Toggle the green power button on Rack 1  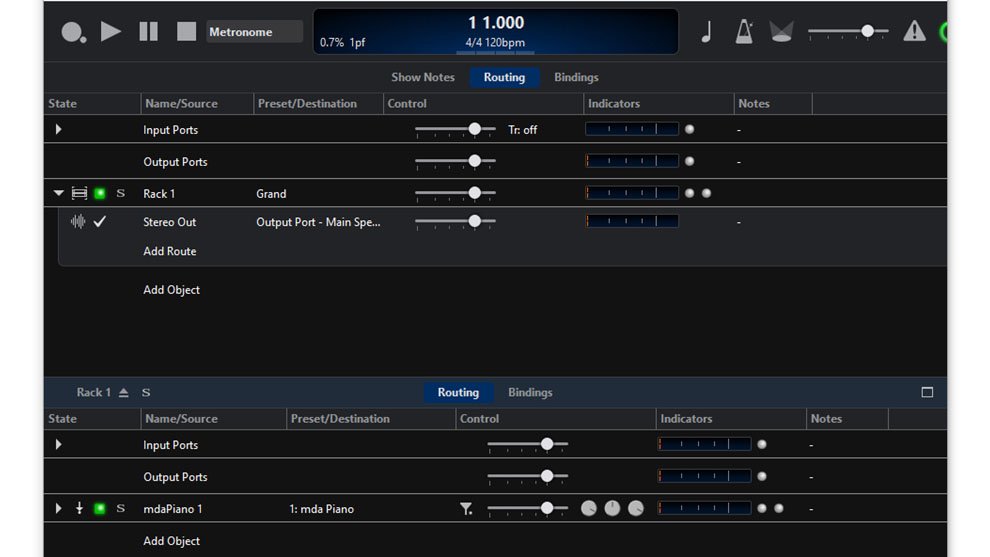(100, 194)
